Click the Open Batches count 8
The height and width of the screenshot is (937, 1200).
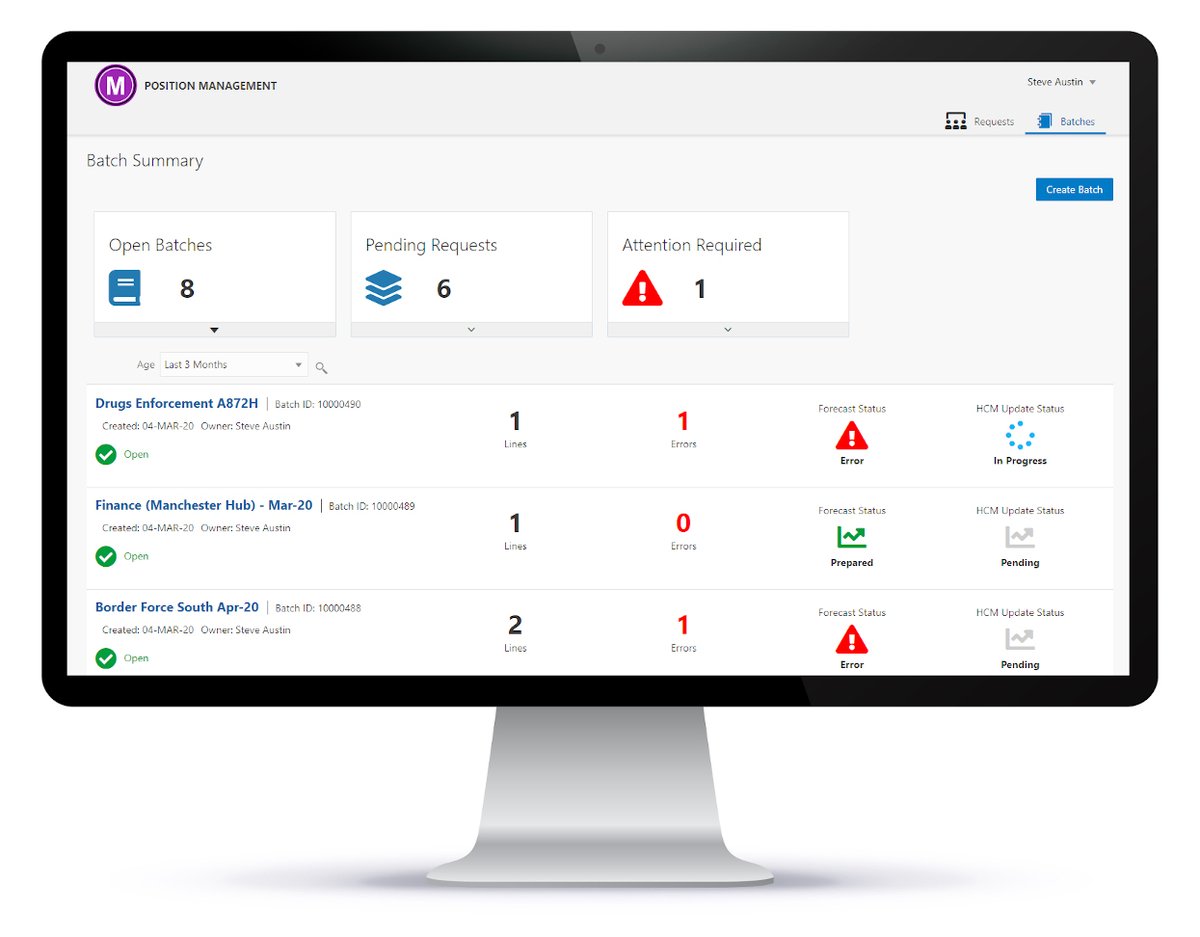point(187,289)
